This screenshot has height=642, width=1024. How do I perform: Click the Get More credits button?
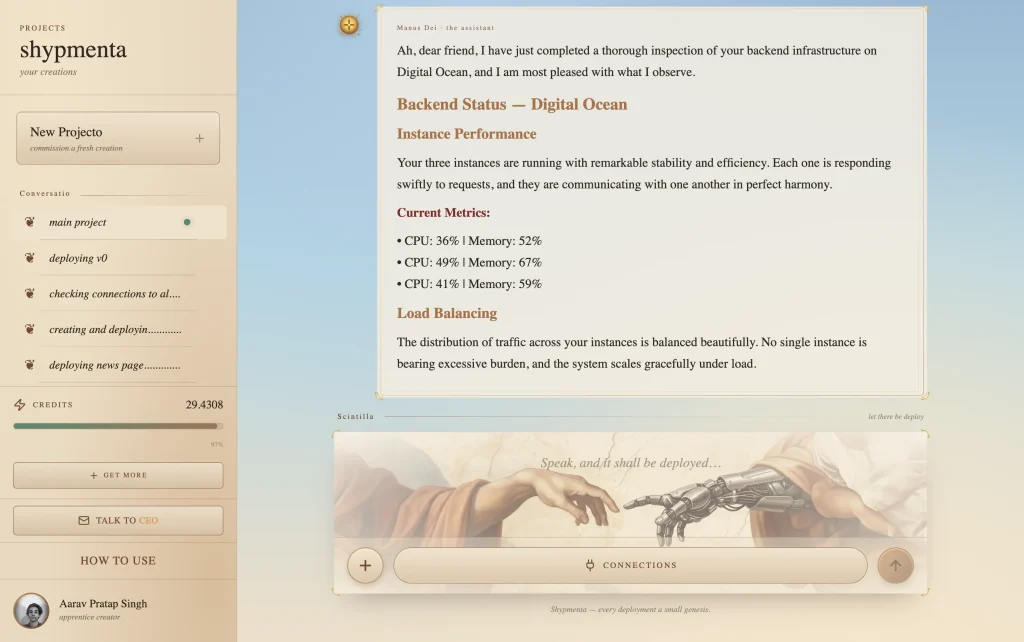point(118,475)
